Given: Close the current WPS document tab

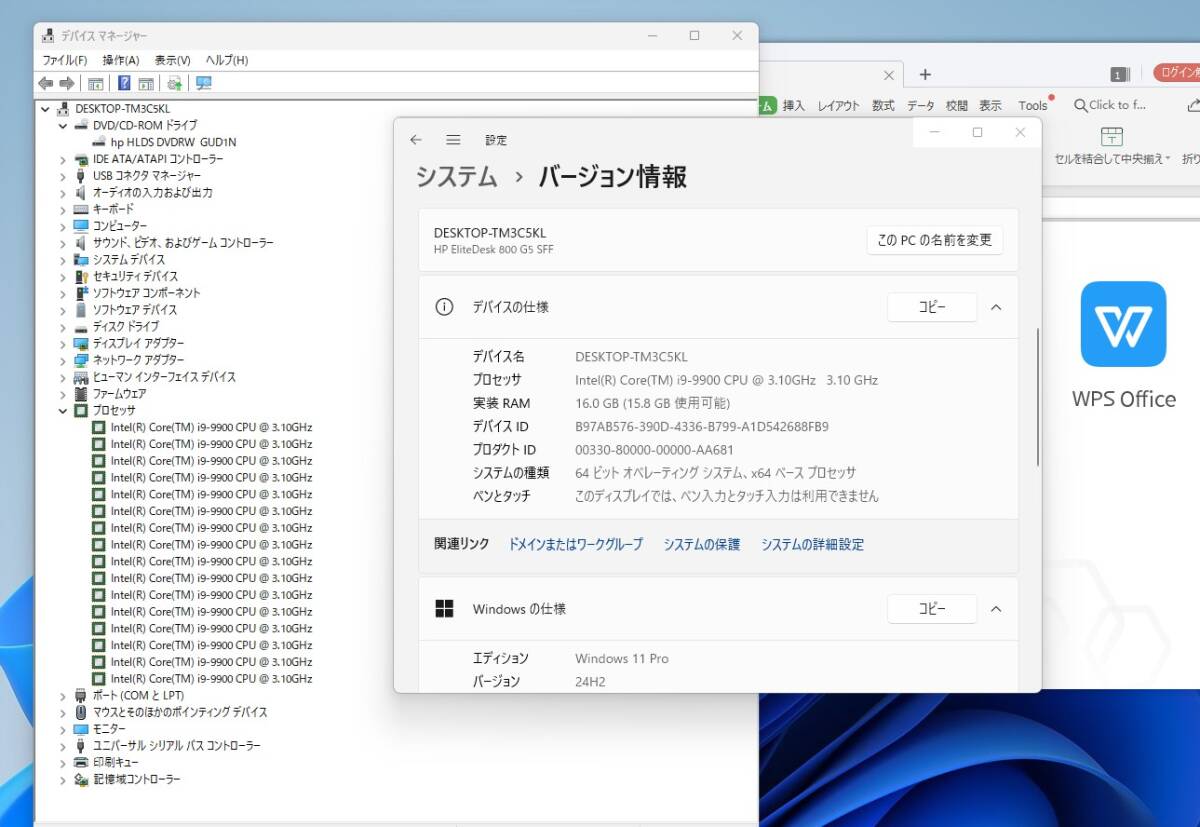Looking at the screenshot, I should 889,75.
